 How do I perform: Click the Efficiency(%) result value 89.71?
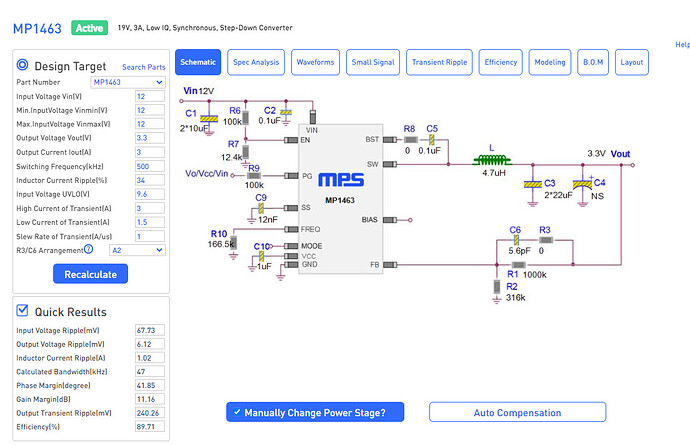click(150, 427)
